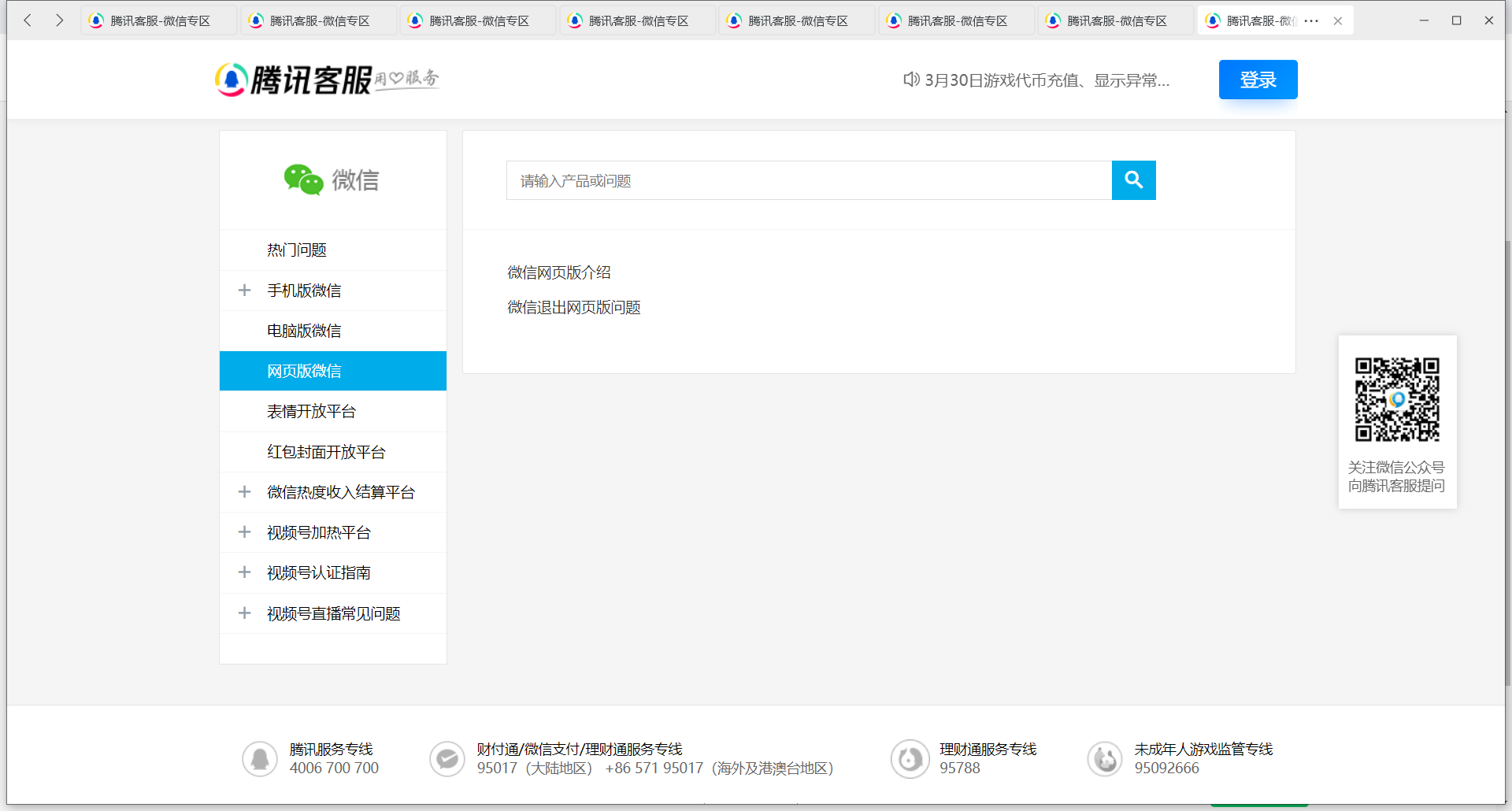This screenshot has width=1512, height=811.
Task: Click the penguin icon beside 腾讯服务专线
Action: coord(260,759)
